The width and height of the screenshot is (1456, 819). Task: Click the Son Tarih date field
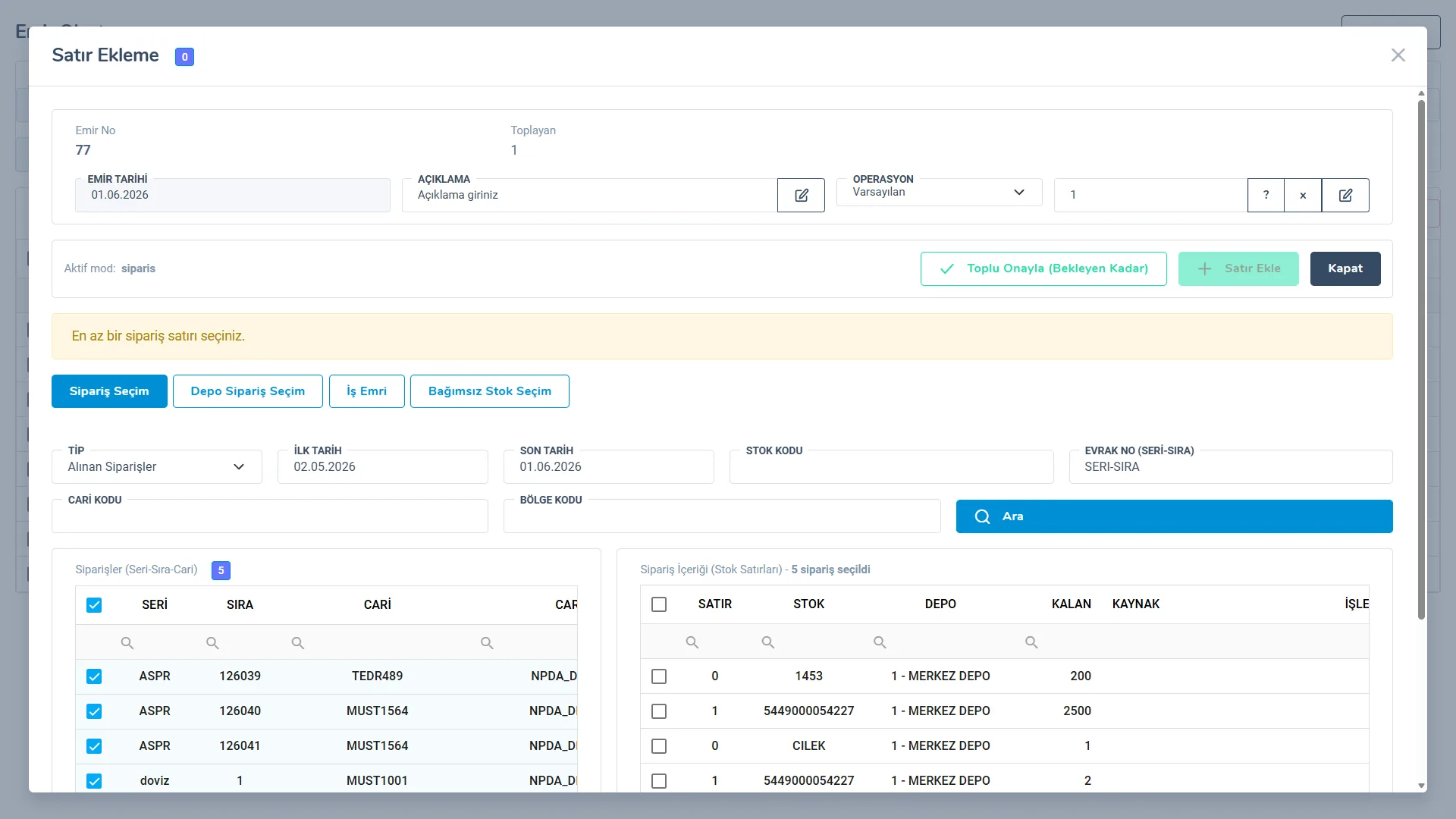609,467
